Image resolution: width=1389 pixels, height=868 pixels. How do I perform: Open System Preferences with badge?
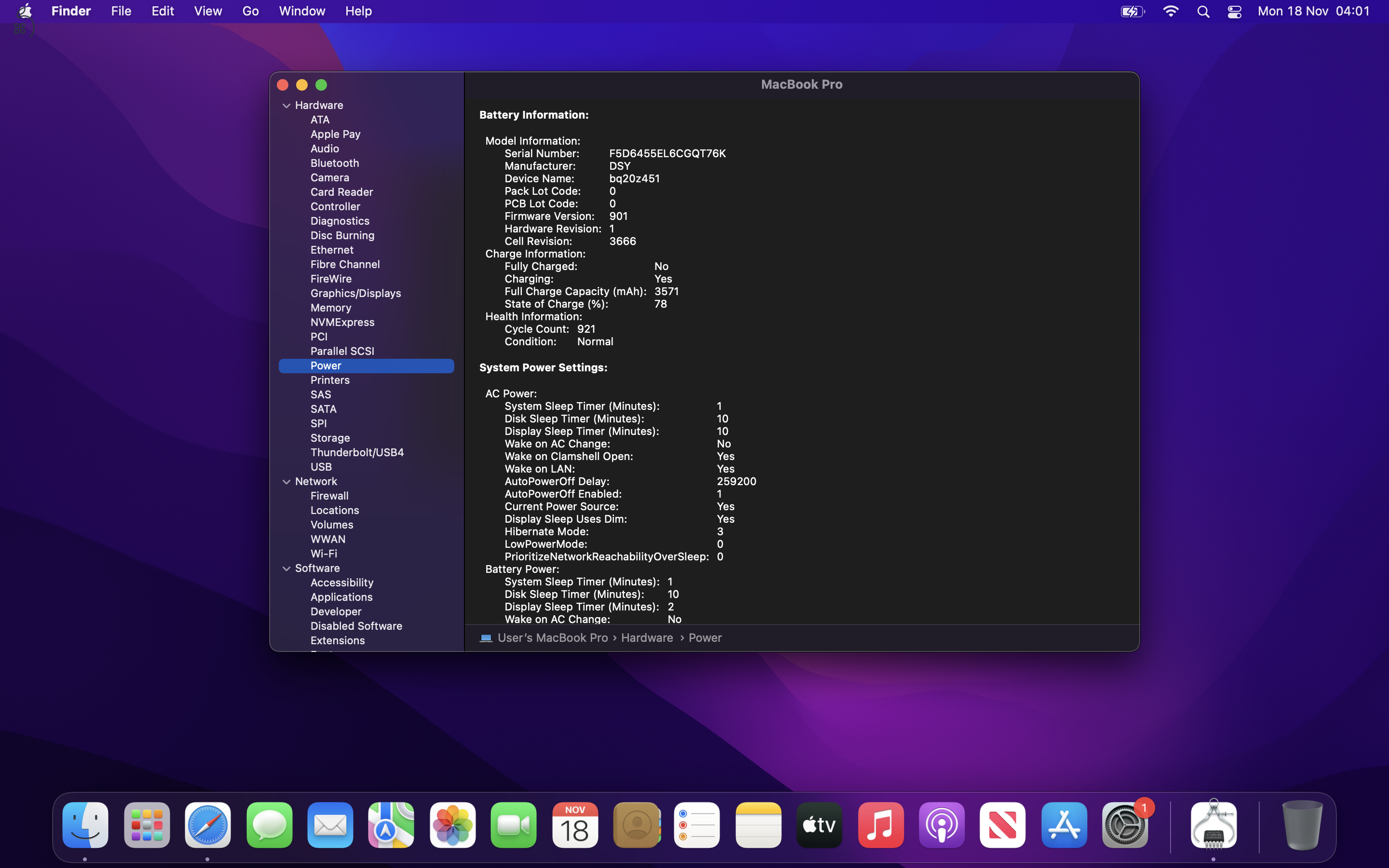click(1125, 825)
